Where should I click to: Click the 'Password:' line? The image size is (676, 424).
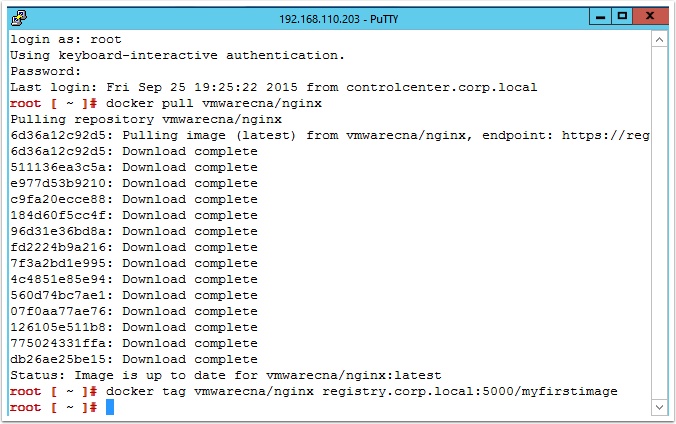pos(46,72)
